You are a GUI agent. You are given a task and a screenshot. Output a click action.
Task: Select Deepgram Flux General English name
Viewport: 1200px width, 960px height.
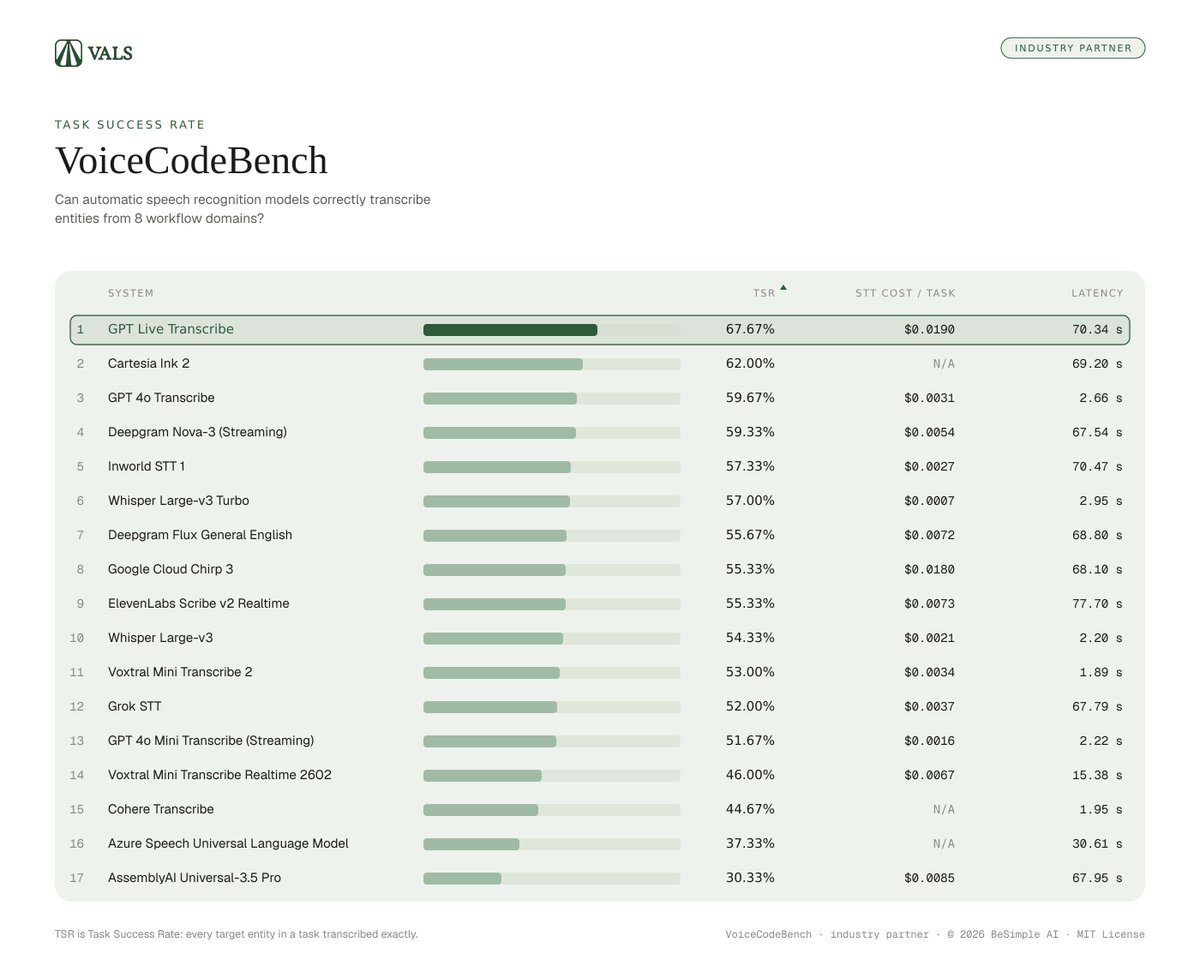[200, 535]
